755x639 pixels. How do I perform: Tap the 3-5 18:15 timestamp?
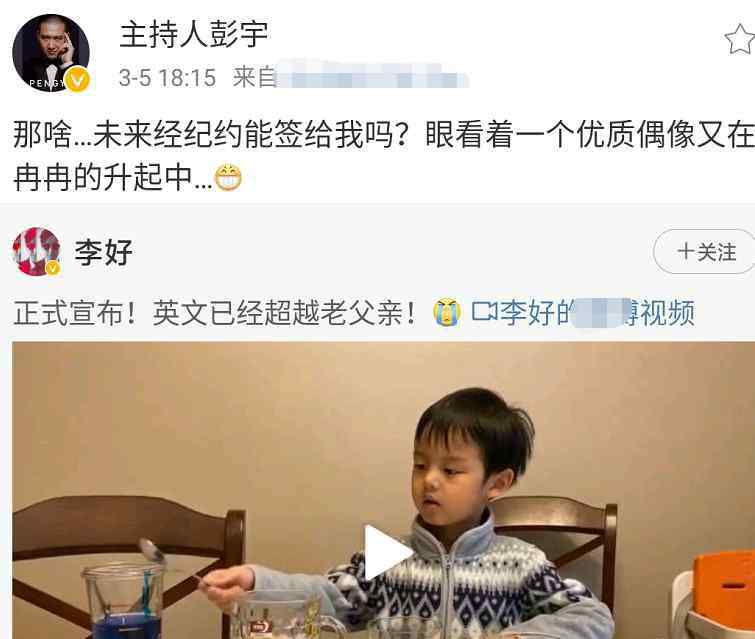(x=167, y=78)
